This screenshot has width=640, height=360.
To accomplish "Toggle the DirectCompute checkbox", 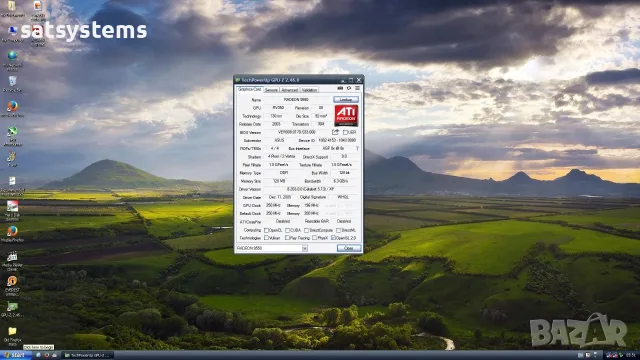I will click(307, 230).
